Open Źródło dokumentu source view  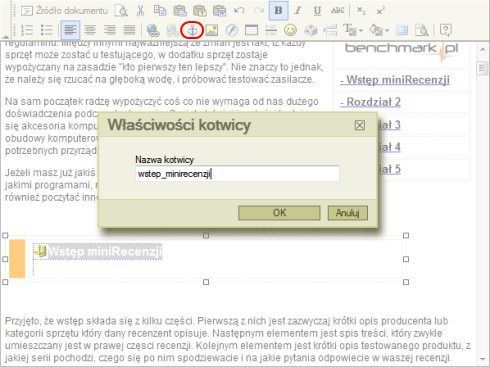point(64,11)
